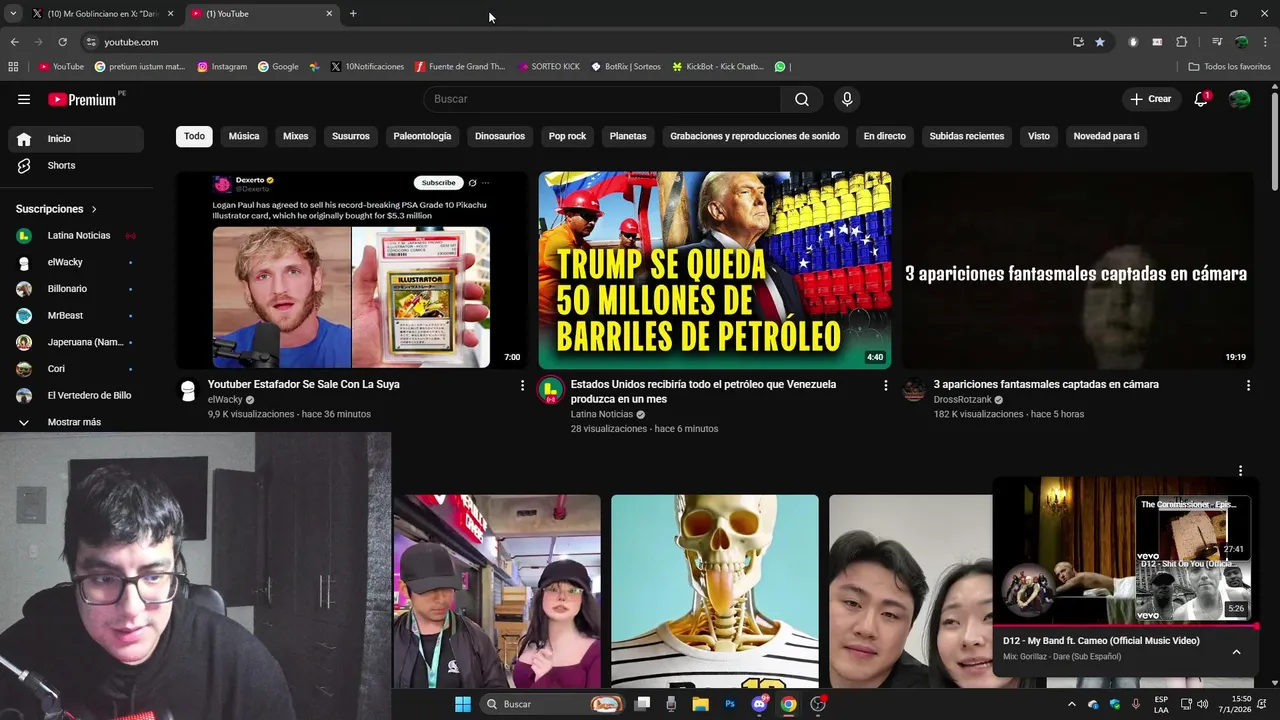
Task: Open options for Estados Unidos petróleo video
Action: click(885, 385)
